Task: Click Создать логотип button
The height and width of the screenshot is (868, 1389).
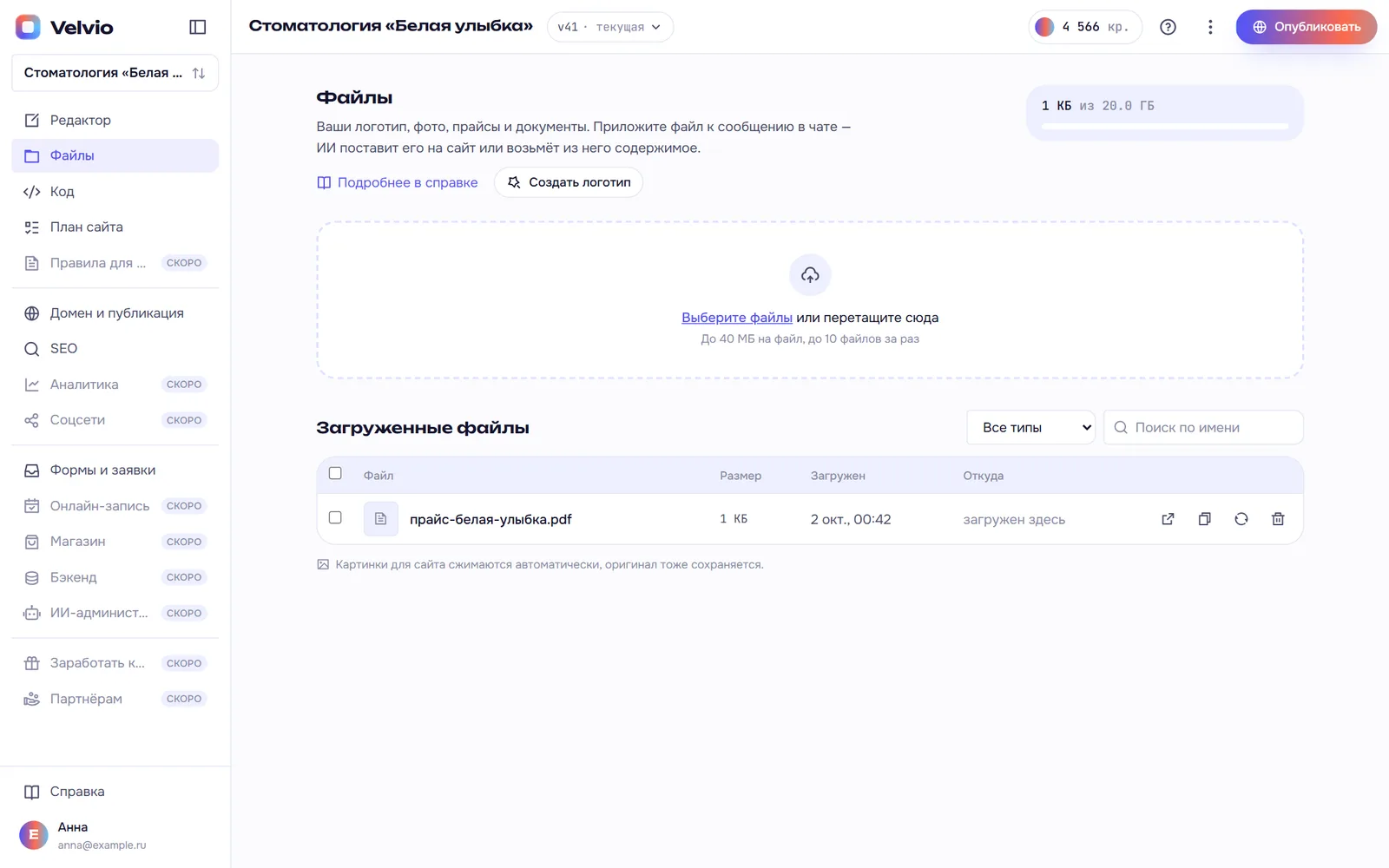Action: point(569,182)
